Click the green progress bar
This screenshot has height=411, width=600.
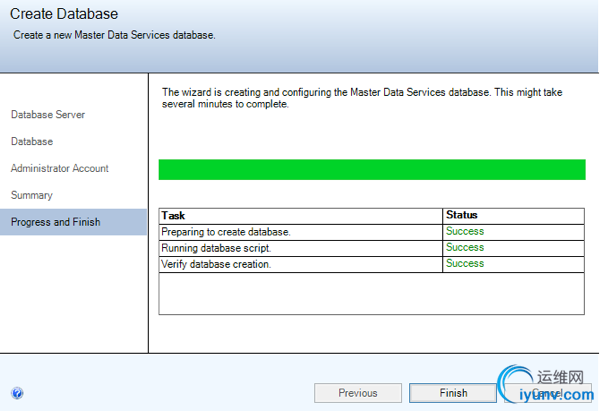[x=372, y=170]
